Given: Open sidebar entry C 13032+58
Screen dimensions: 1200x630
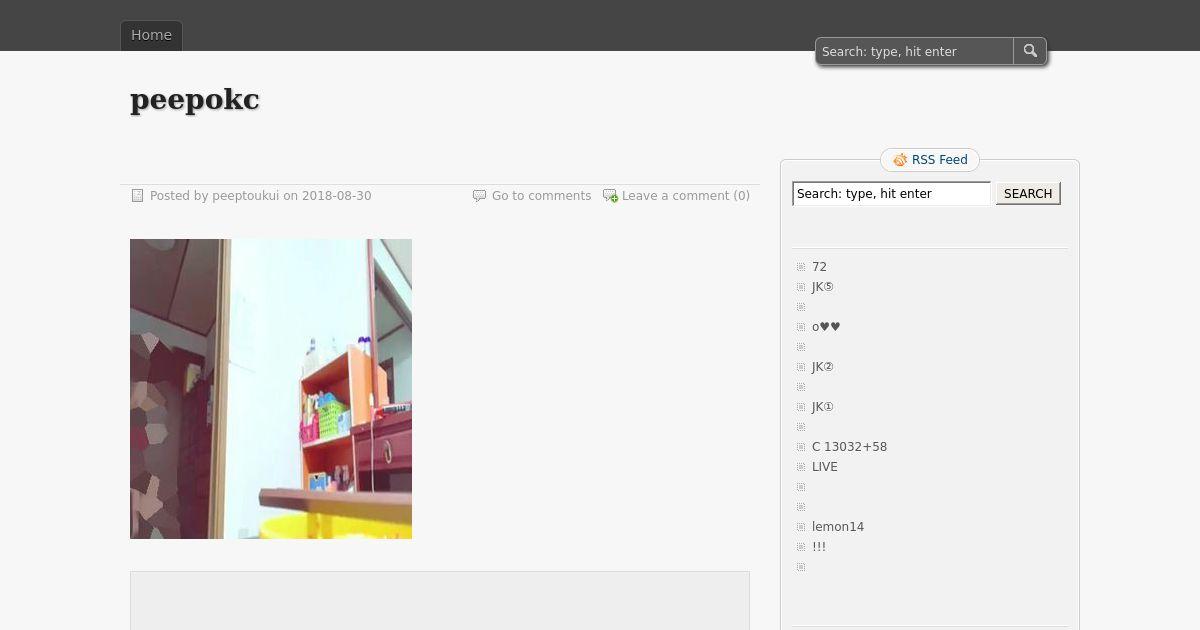Looking at the screenshot, I should [849, 447].
